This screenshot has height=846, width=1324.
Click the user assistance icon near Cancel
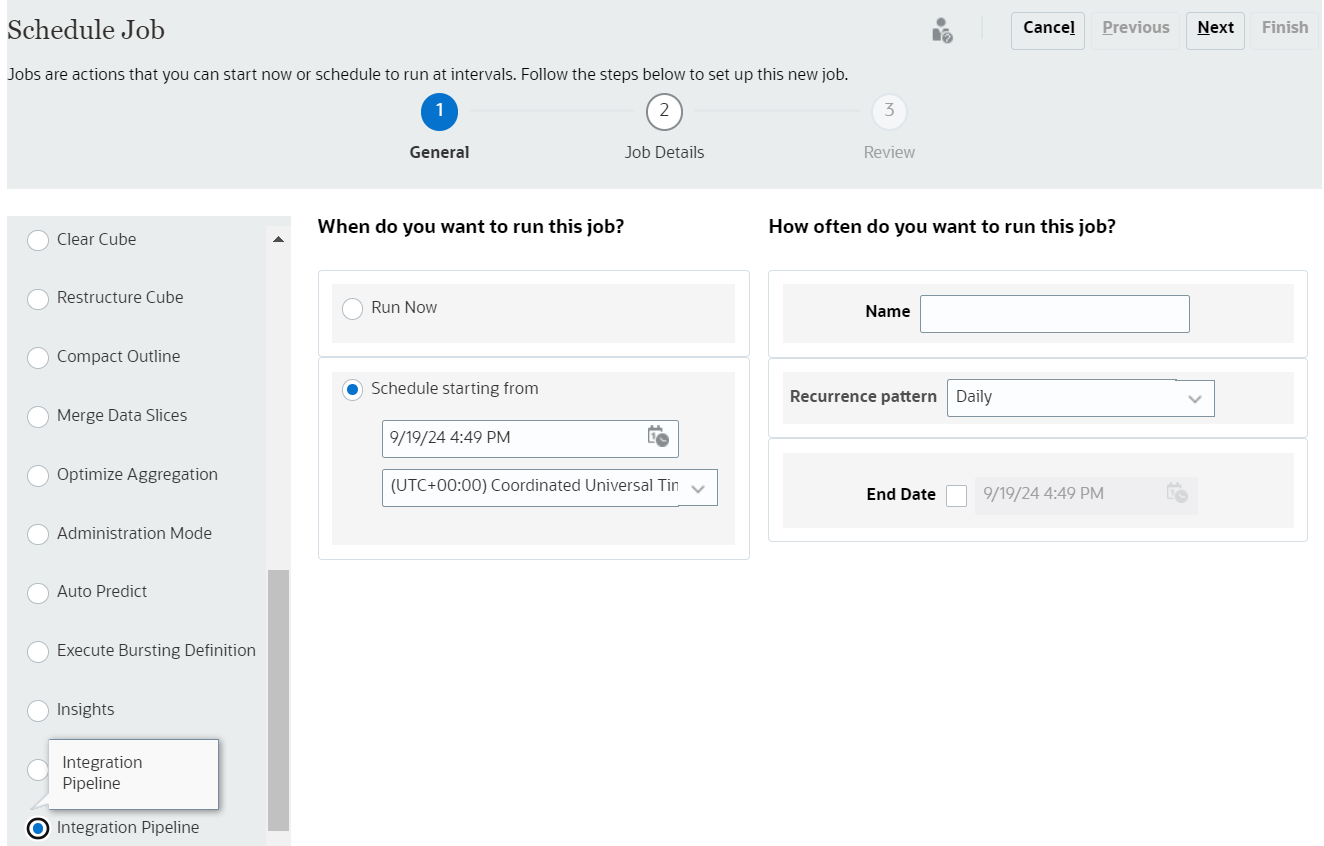click(x=941, y=30)
